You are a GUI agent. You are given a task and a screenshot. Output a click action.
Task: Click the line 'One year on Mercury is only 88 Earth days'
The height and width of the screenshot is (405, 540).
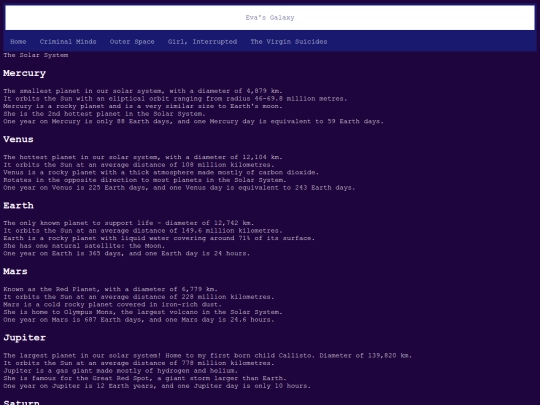point(194,121)
